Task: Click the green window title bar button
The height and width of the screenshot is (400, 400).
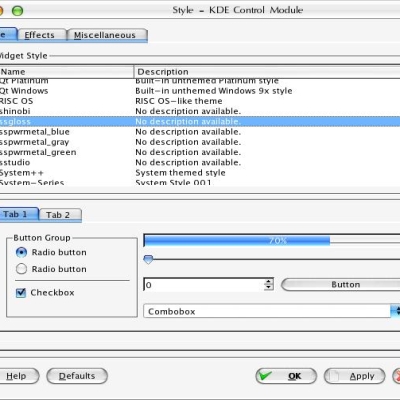Action: click(x=17, y=11)
